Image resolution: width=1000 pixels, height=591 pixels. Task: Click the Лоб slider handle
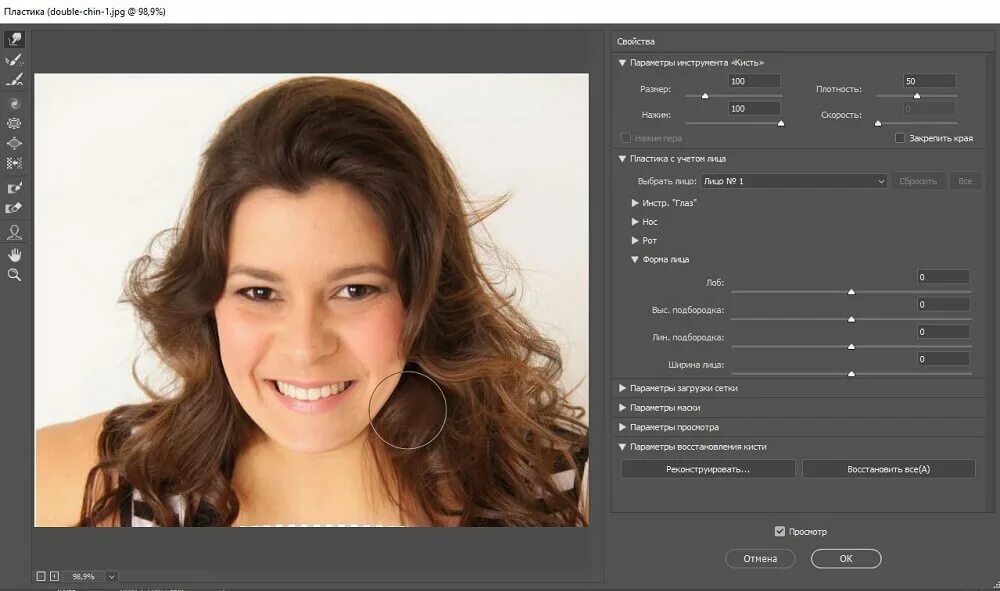[x=851, y=292]
